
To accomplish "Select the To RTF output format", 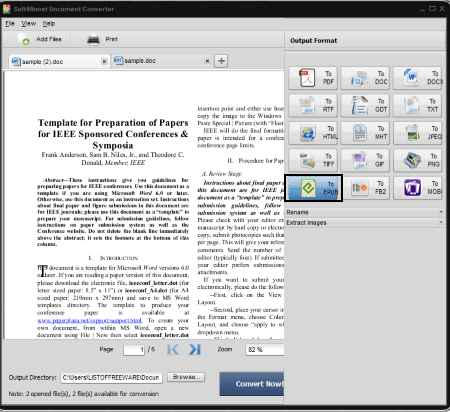I will (x=313, y=105).
